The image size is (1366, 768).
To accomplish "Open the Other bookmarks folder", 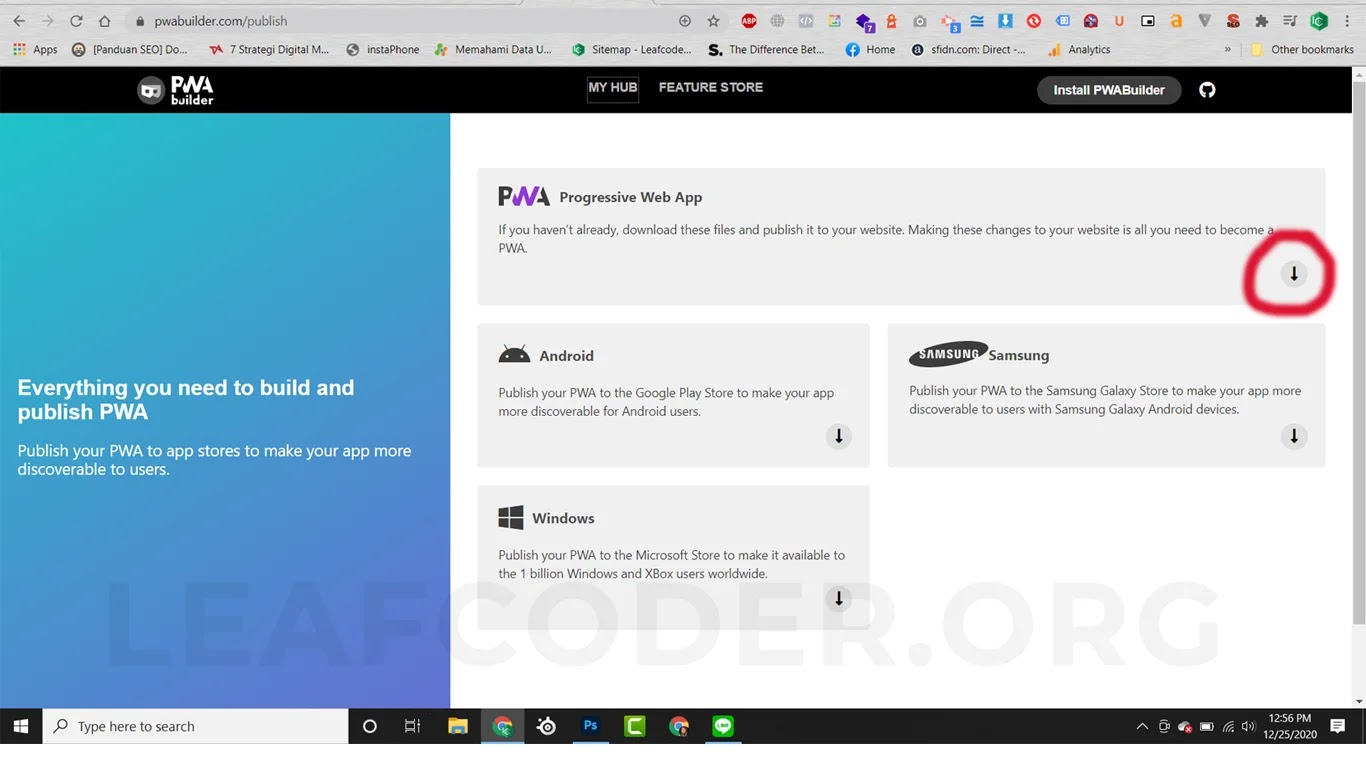I will click(1302, 49).
